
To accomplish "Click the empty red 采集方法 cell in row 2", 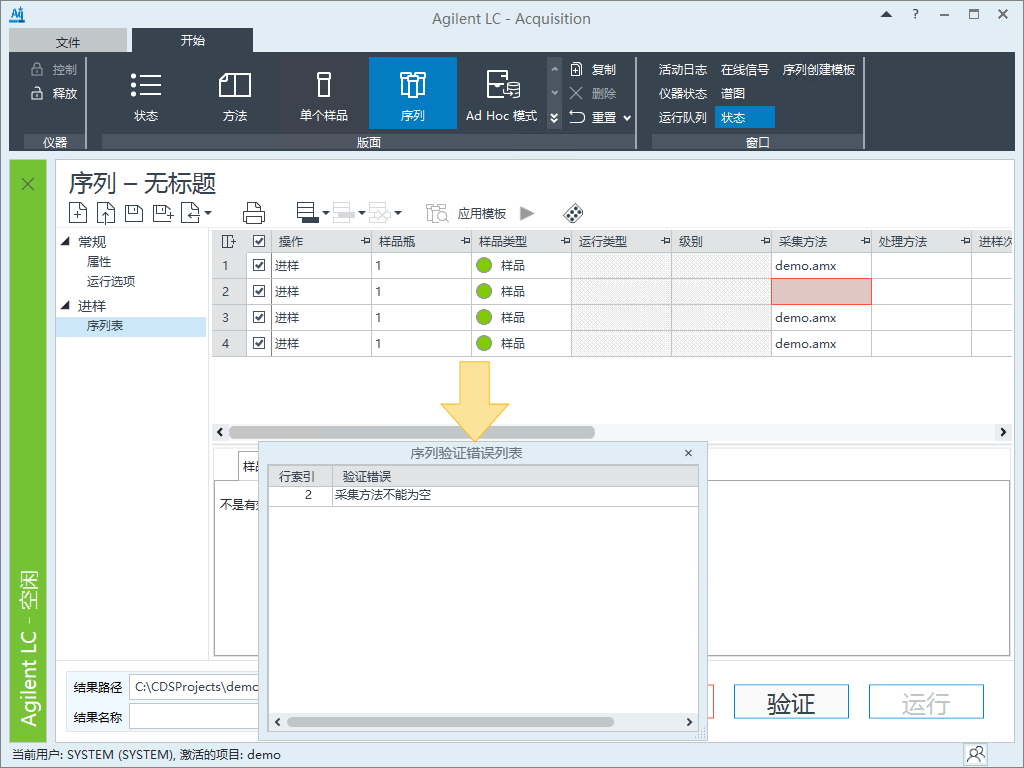I will pyautogui.click(x=822, y=291).
